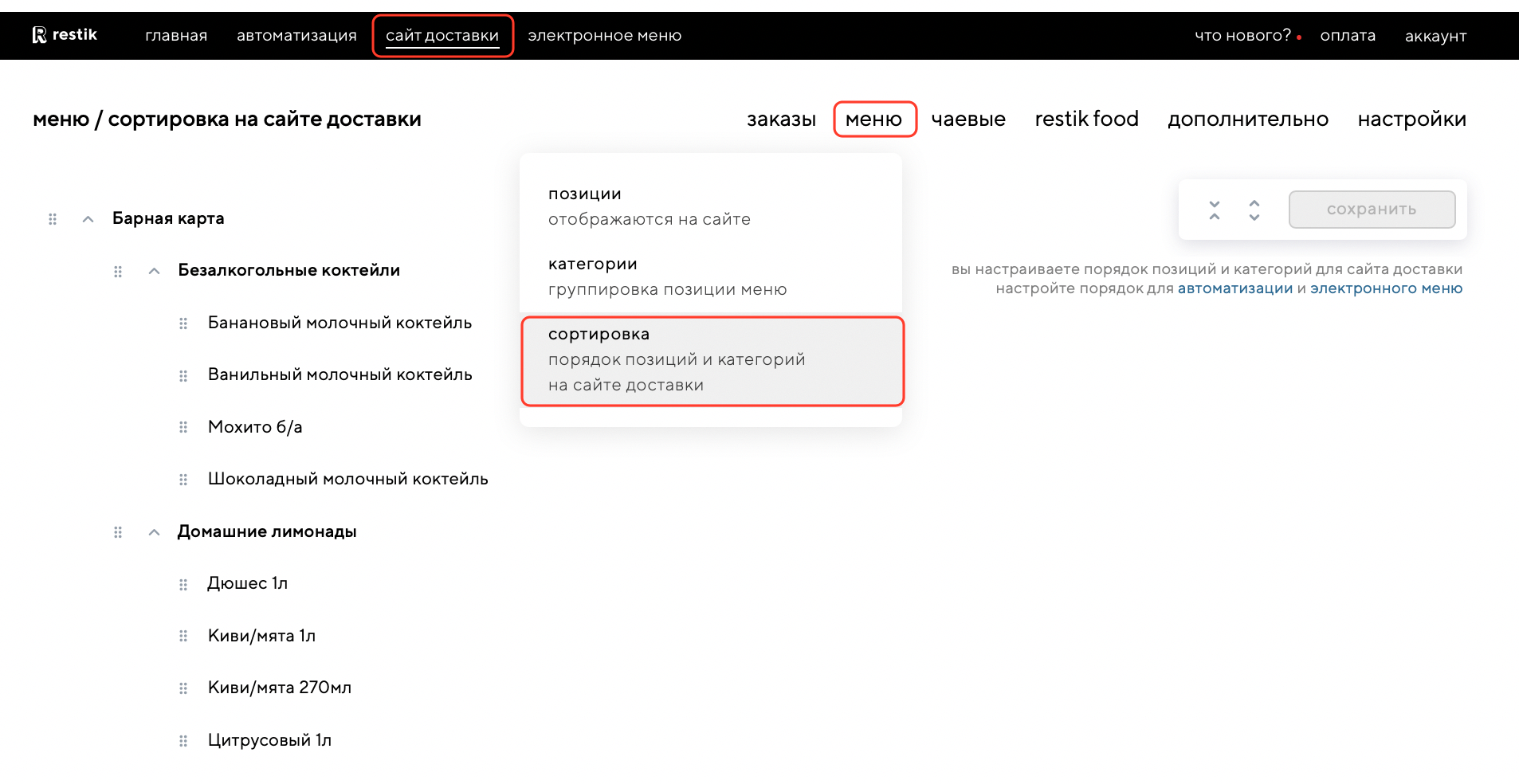The height and width of the screenshot is (784, 1519).
Task: Collapse the Безалкогольные коктейли subcategory
Action: pyautogui.click(x=155, y=272)
